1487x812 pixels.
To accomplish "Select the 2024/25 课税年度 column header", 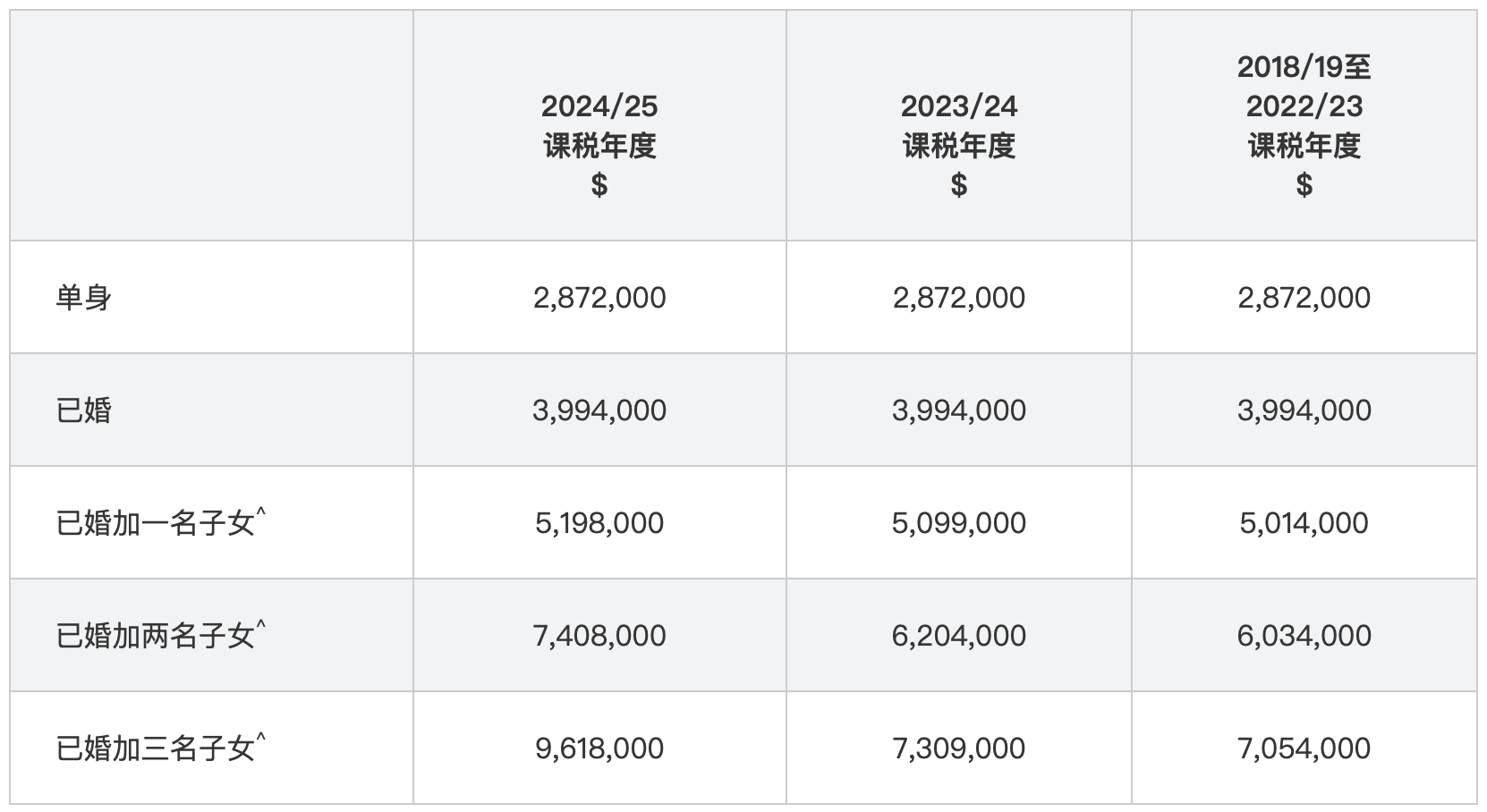I will point(599,145).
